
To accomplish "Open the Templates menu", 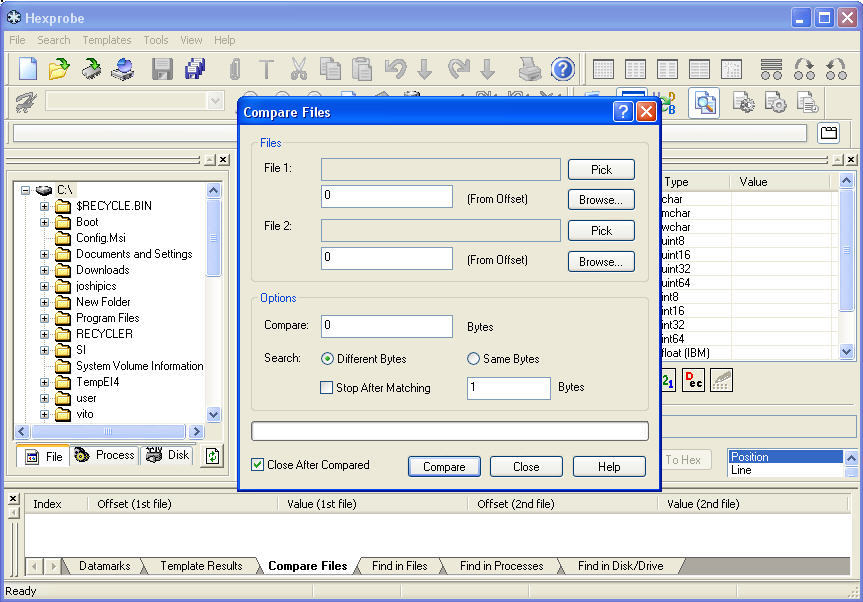I will [107, 40].
